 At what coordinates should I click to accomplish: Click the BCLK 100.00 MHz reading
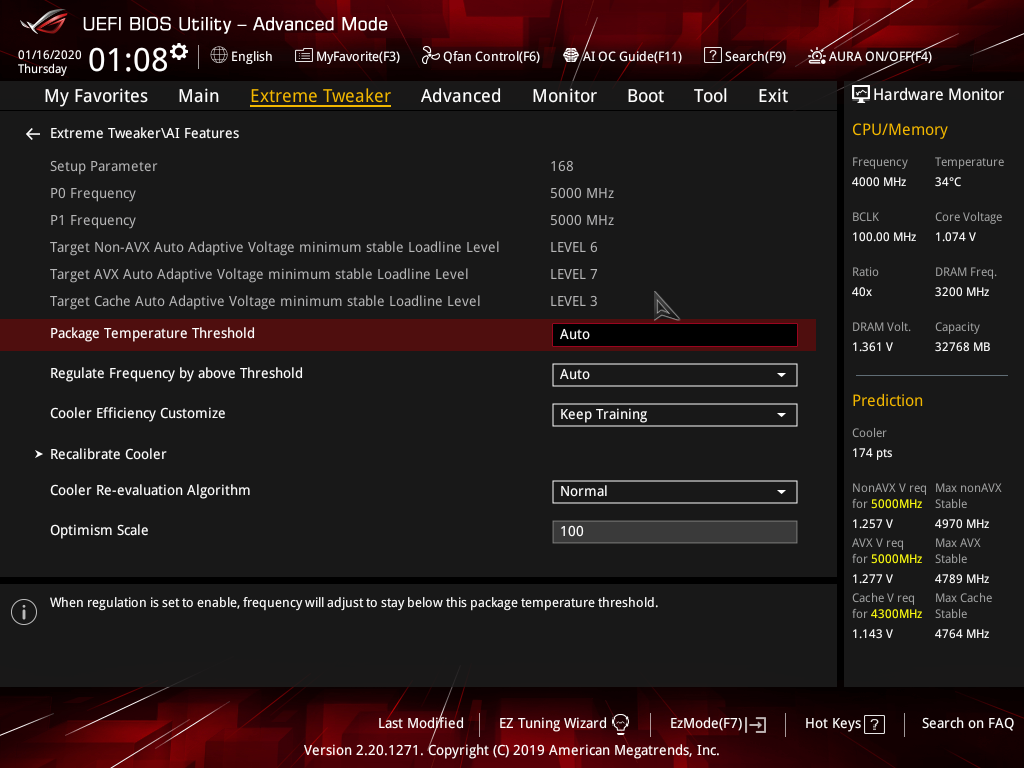tap(884, 237)
